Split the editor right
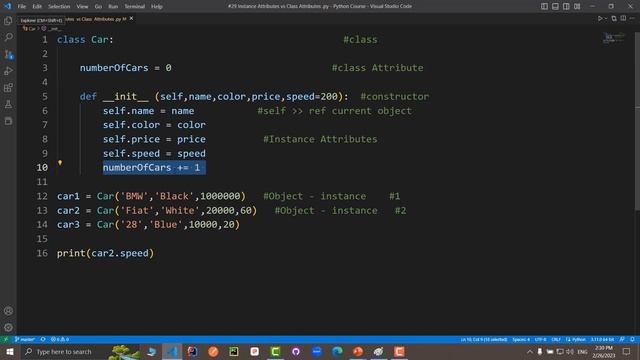The height and width of the screenshot is (360, 640). pyautogui.click(x=623, y=18)
